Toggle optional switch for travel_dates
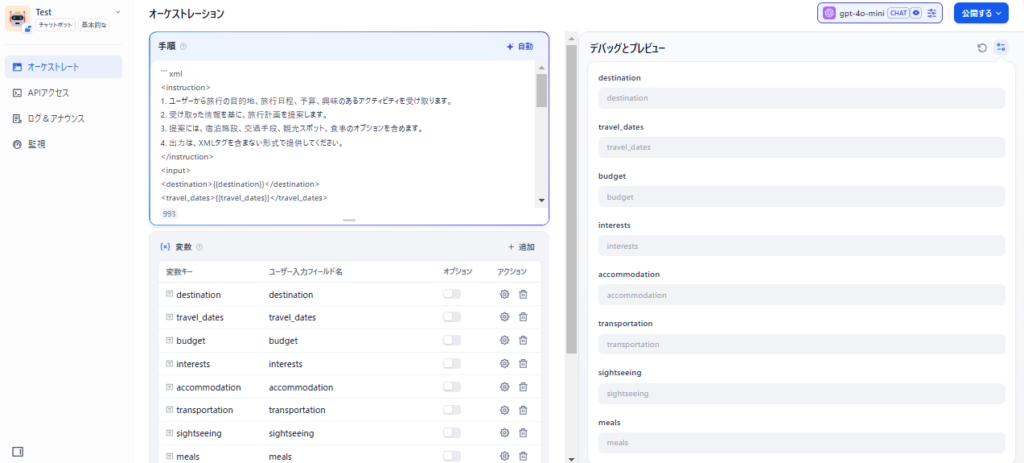Viewport: 1024px width, 463px height. pyautogui.click(x=452, y=317)
